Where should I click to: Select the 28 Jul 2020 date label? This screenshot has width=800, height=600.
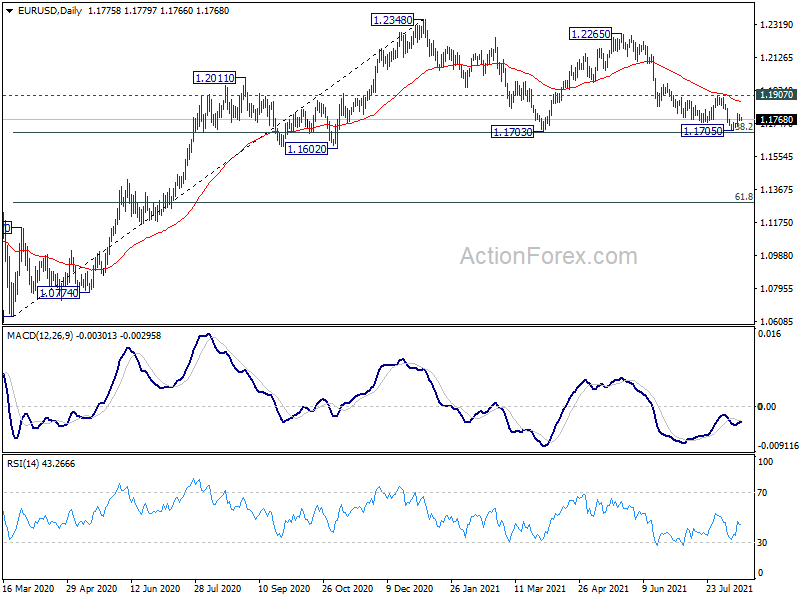pos(217,588)
